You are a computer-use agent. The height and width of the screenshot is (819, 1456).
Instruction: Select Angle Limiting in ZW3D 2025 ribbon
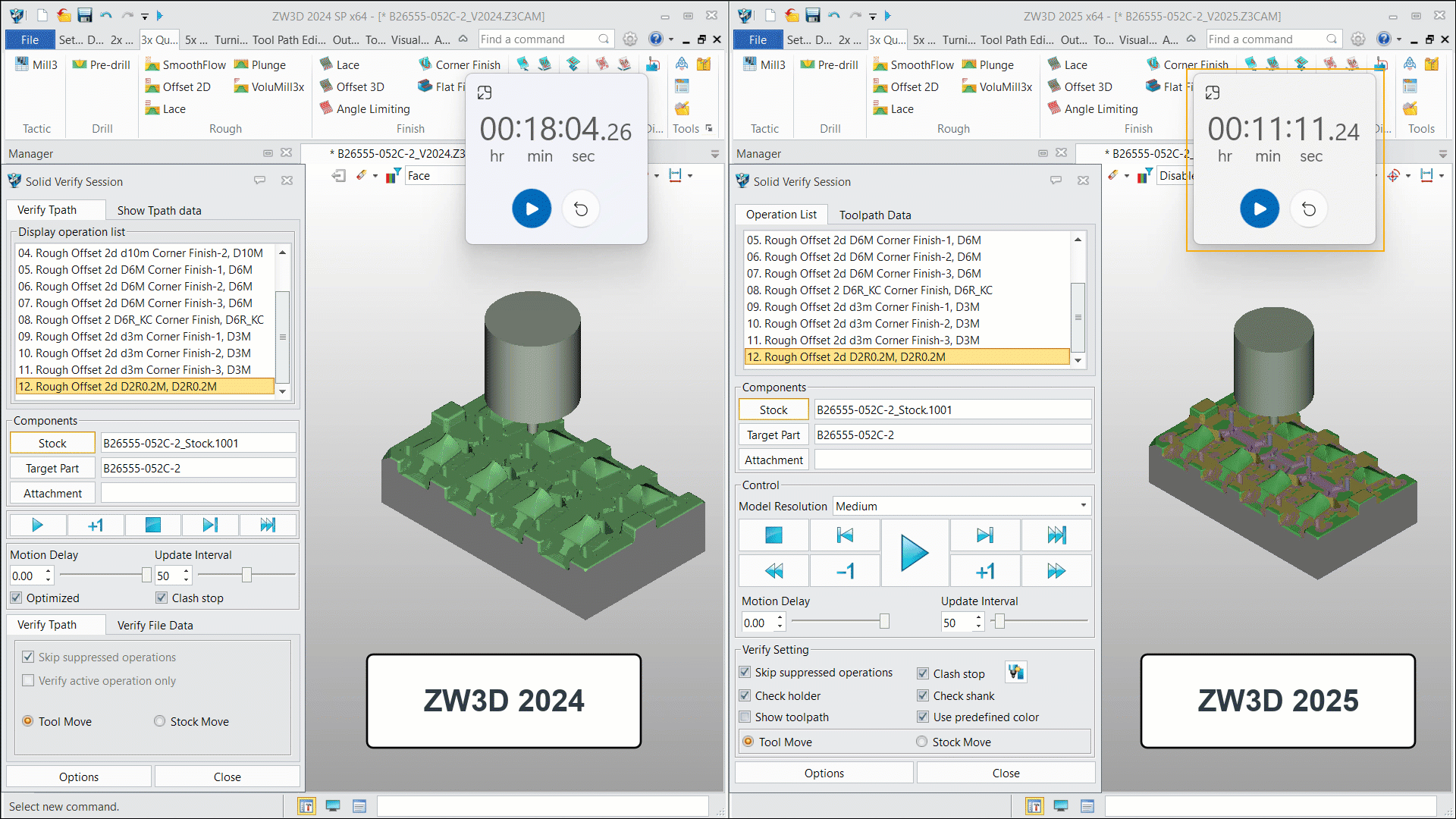point(1093,108)
